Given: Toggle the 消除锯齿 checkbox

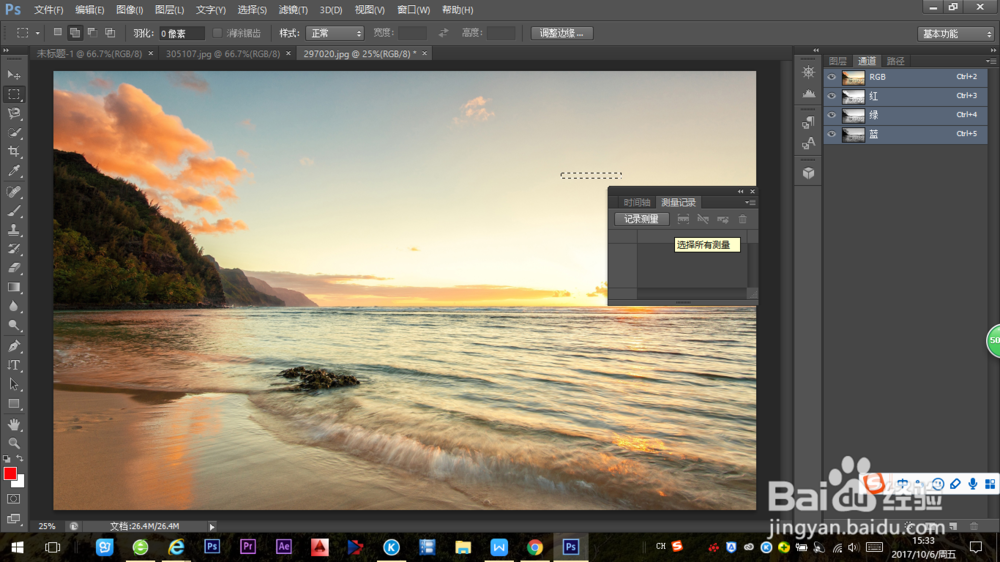Looking at the screenshot, I should click(x=217, y=33).
